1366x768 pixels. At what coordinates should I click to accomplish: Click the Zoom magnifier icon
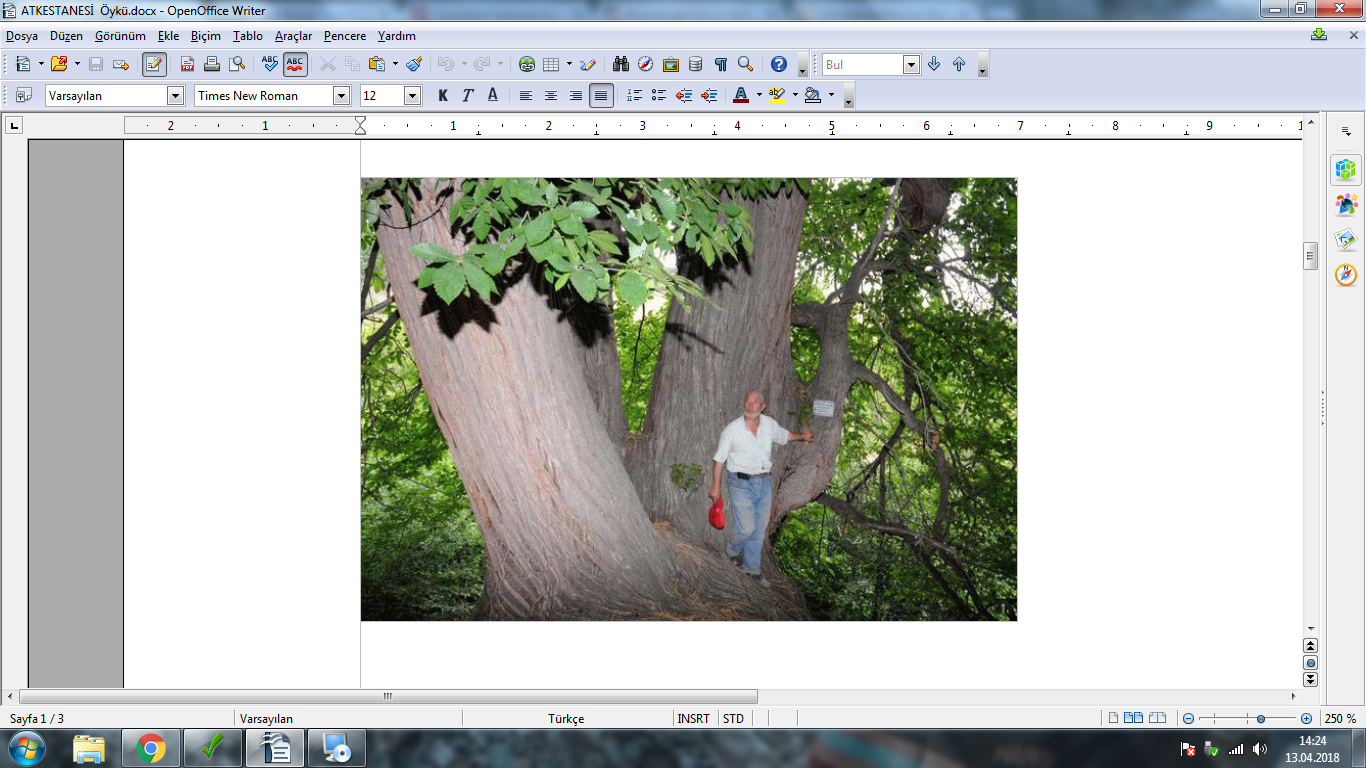[x=745, y=64]
